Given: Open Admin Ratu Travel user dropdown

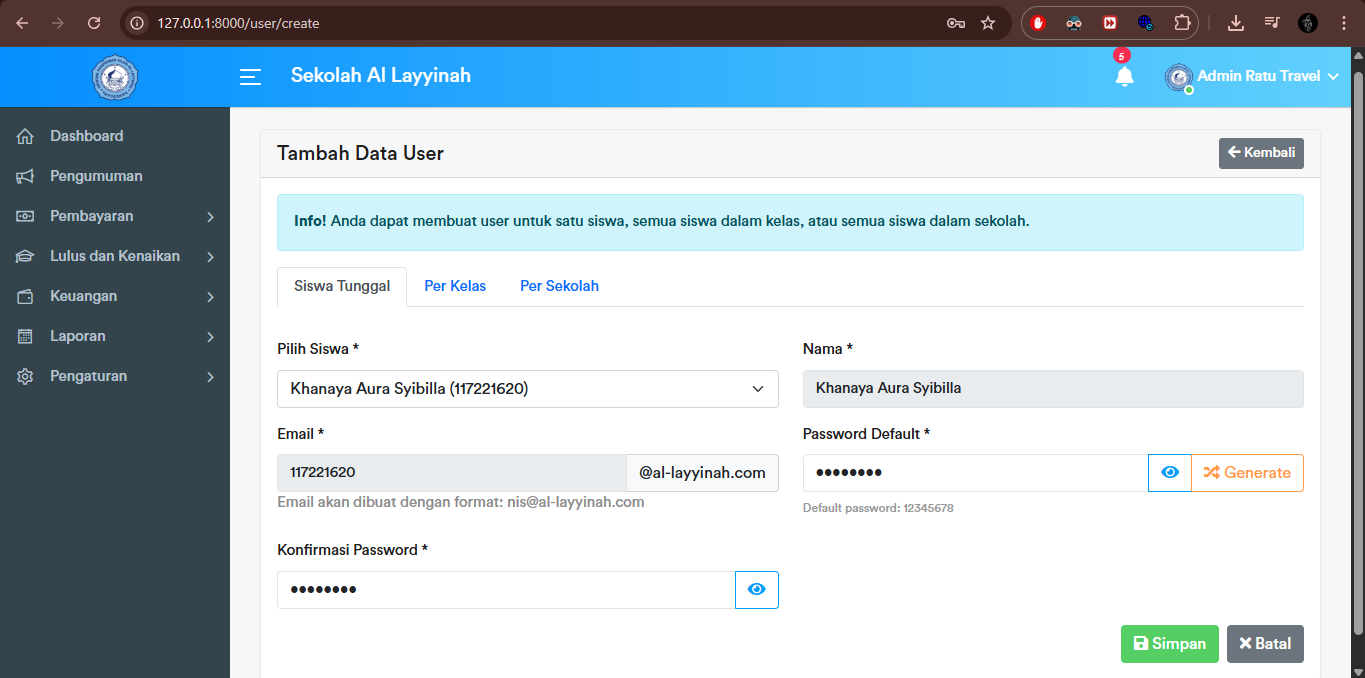Looking at the screenshot, I should (x=1253, y=77).
